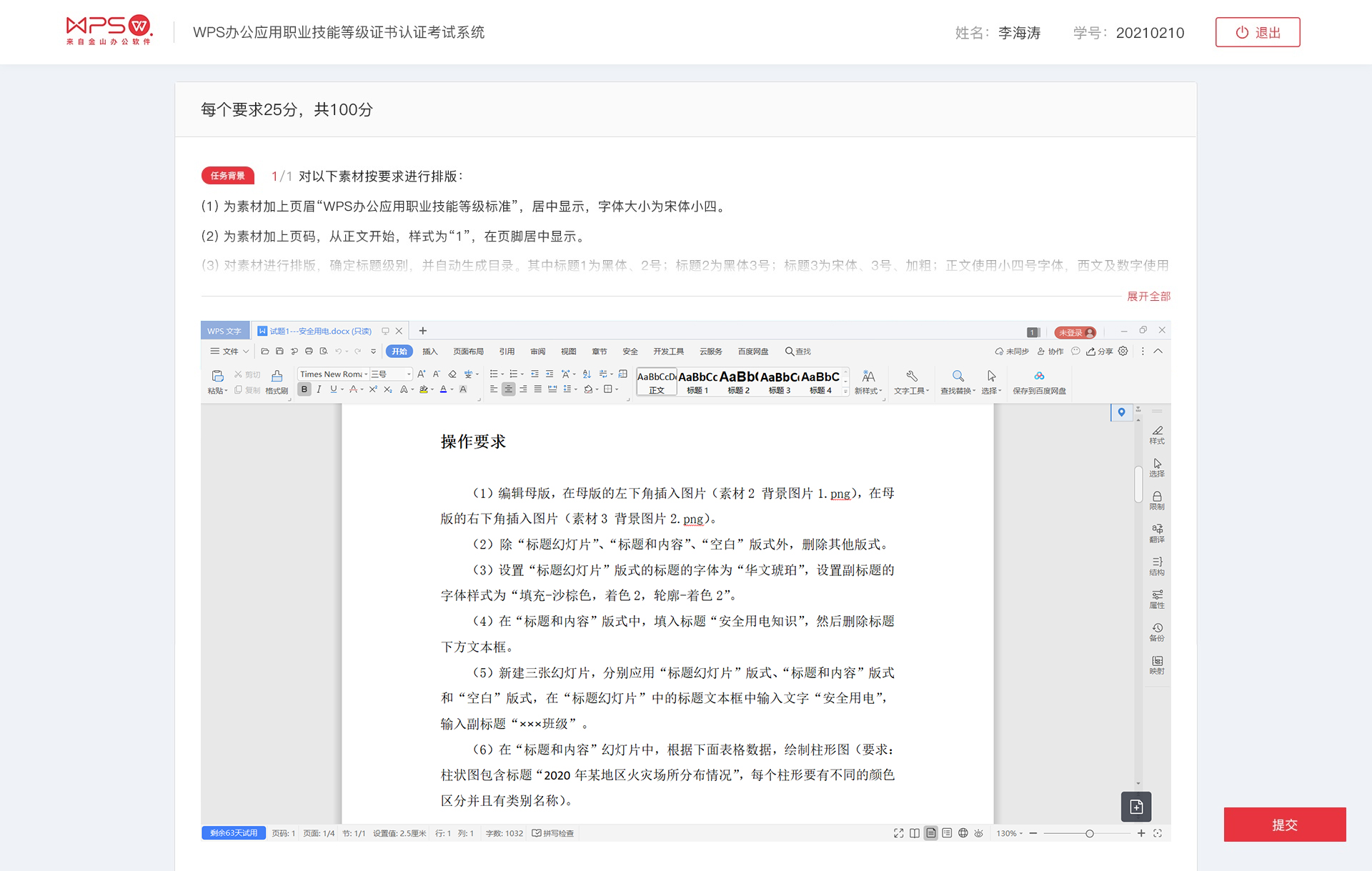The height and width of the screenshot is (871, 1372).
Task: Click the 备份 (backup) sidebar icon
Action: coord(1157,631)
